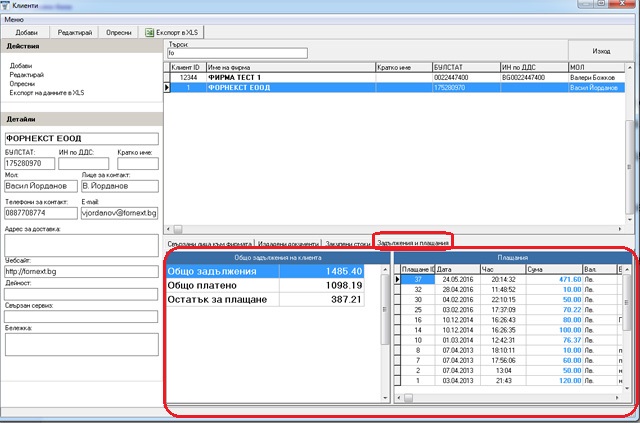Select the Общо задължения row
This screenshot has height=423, width=640.
tap(265, 272)
